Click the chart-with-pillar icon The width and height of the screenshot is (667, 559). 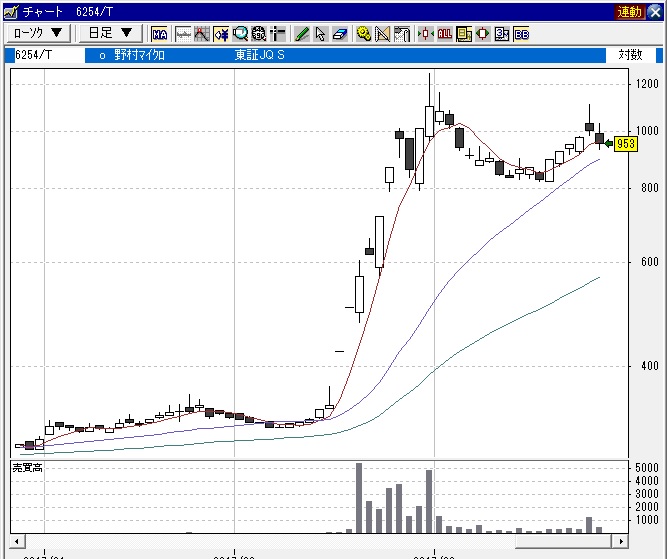402,34
